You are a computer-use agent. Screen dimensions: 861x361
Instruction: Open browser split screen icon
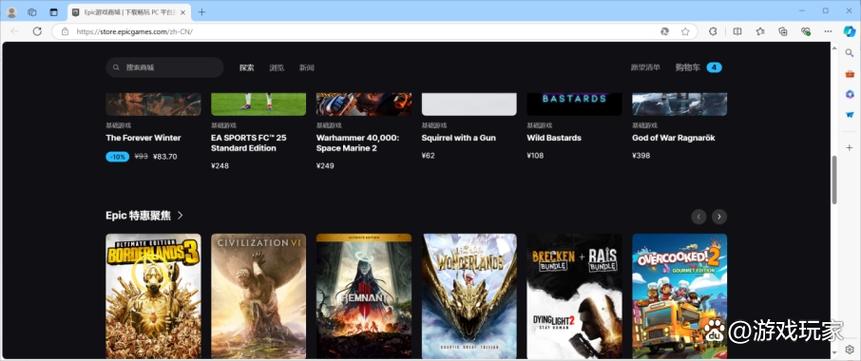coord(737,31)
